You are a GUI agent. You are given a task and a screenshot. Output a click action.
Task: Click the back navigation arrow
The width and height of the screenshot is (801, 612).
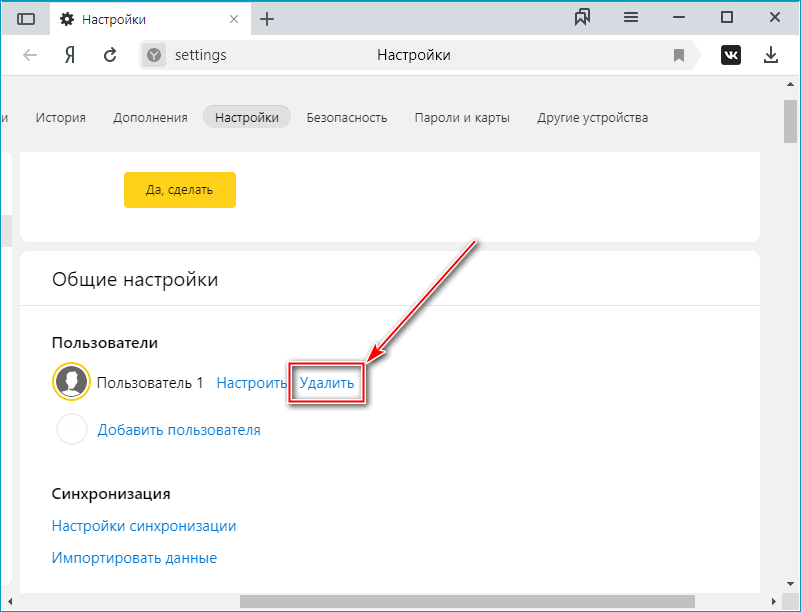30,55
